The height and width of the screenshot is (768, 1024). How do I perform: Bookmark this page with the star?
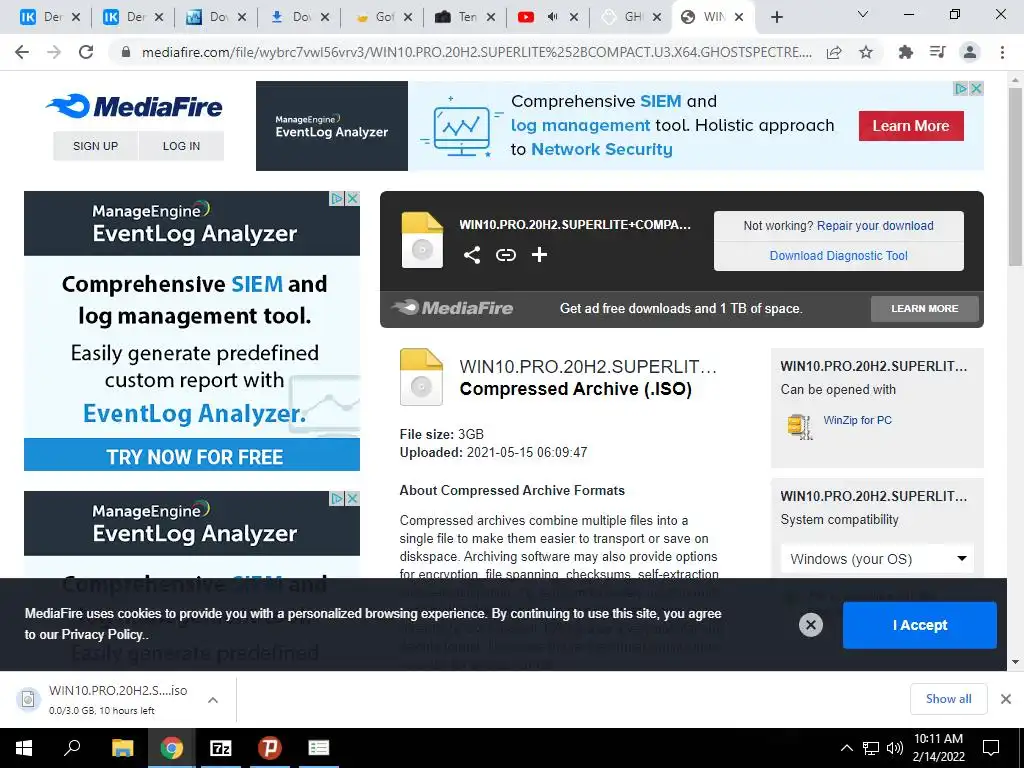coord(866,52)
